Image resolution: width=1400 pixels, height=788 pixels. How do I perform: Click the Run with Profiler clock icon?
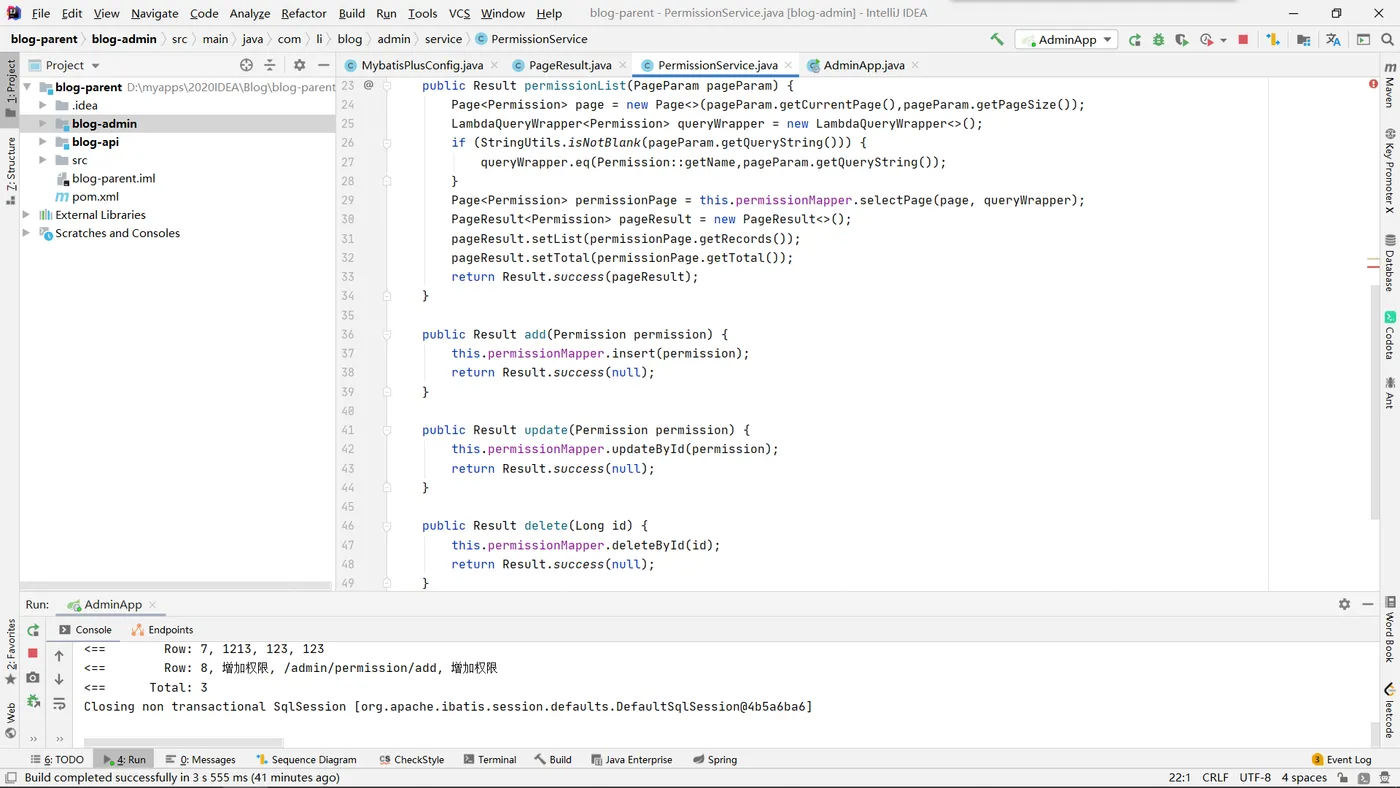coord(1206,40)
